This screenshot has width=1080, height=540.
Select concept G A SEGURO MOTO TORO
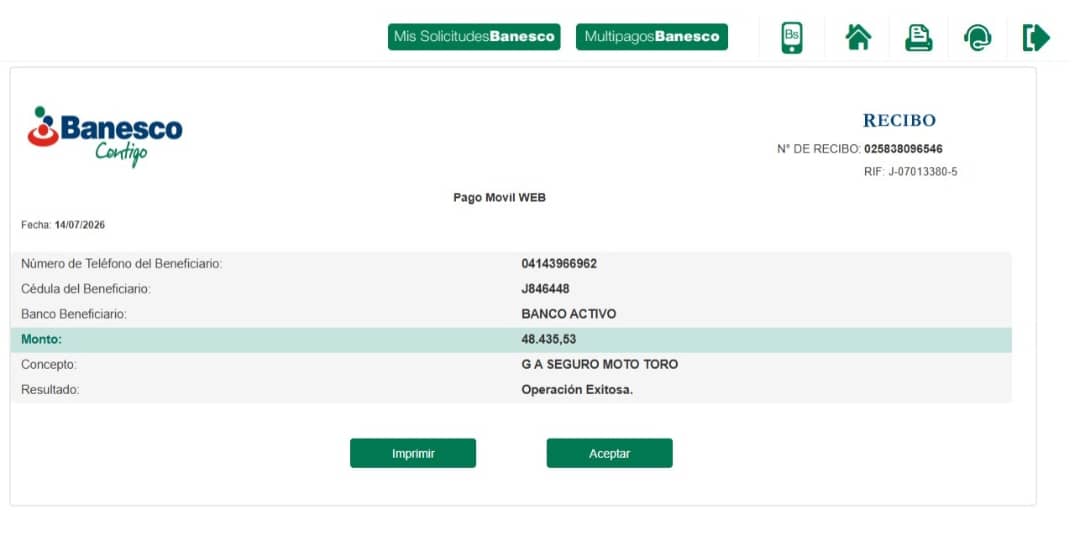(600, 364)
